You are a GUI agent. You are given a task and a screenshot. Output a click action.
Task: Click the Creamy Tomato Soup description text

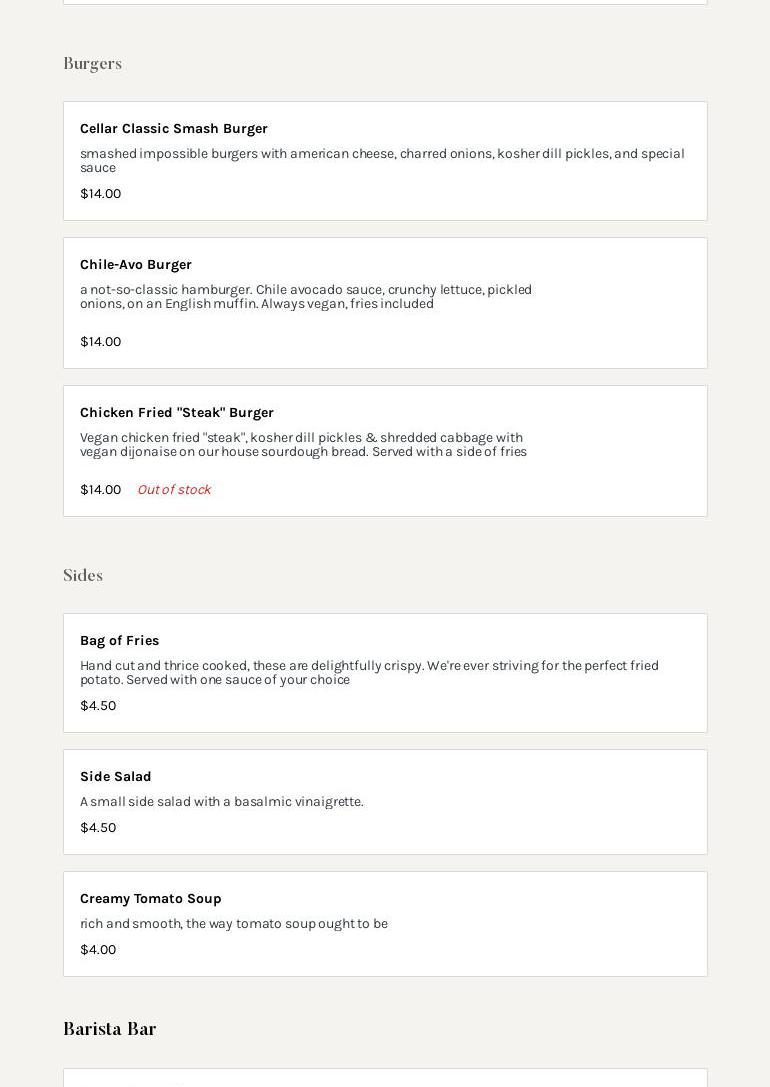point(234,924)
